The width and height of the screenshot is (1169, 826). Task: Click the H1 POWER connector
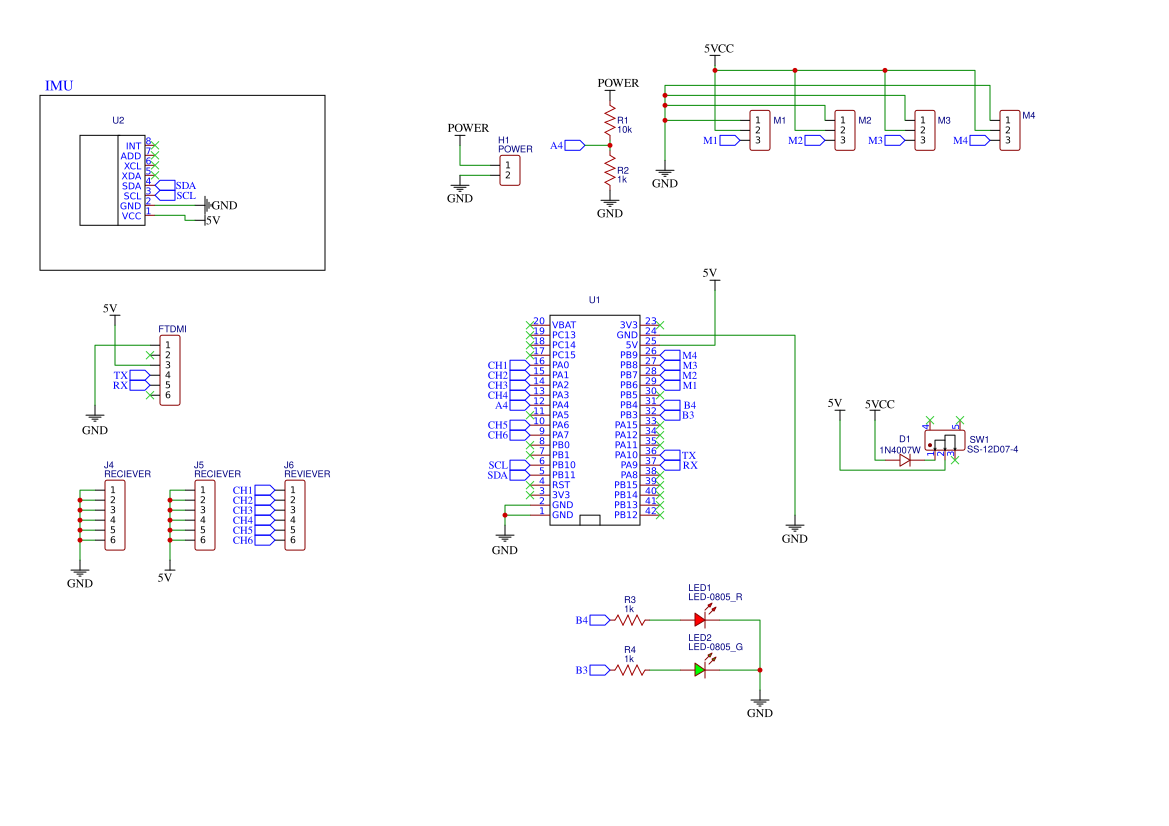tap(510, 170)
